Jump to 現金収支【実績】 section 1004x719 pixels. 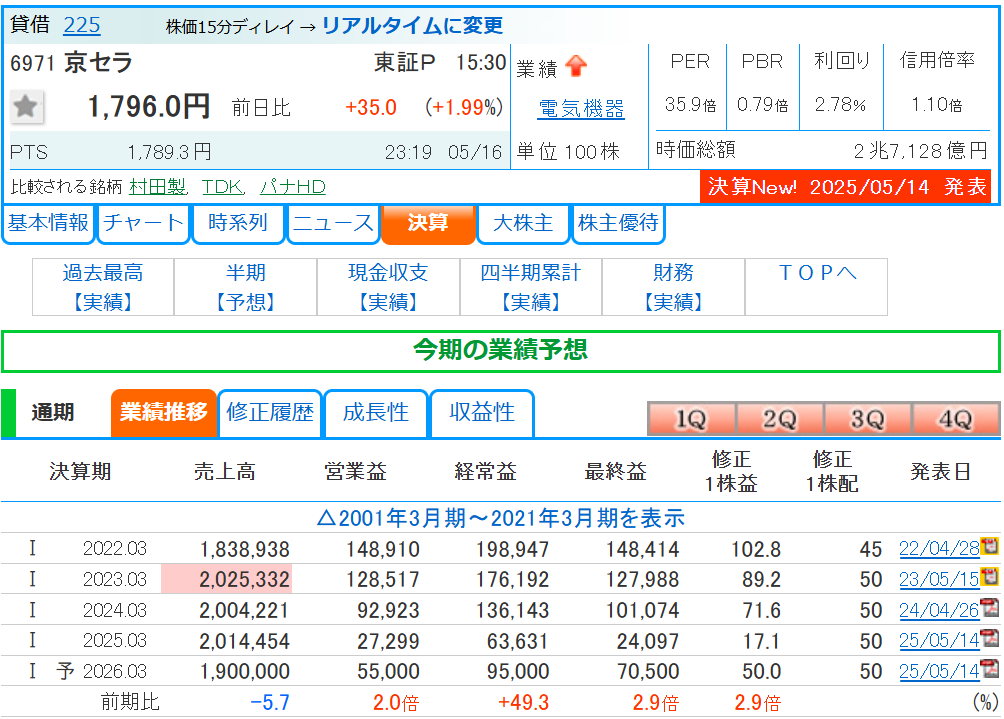389,287
